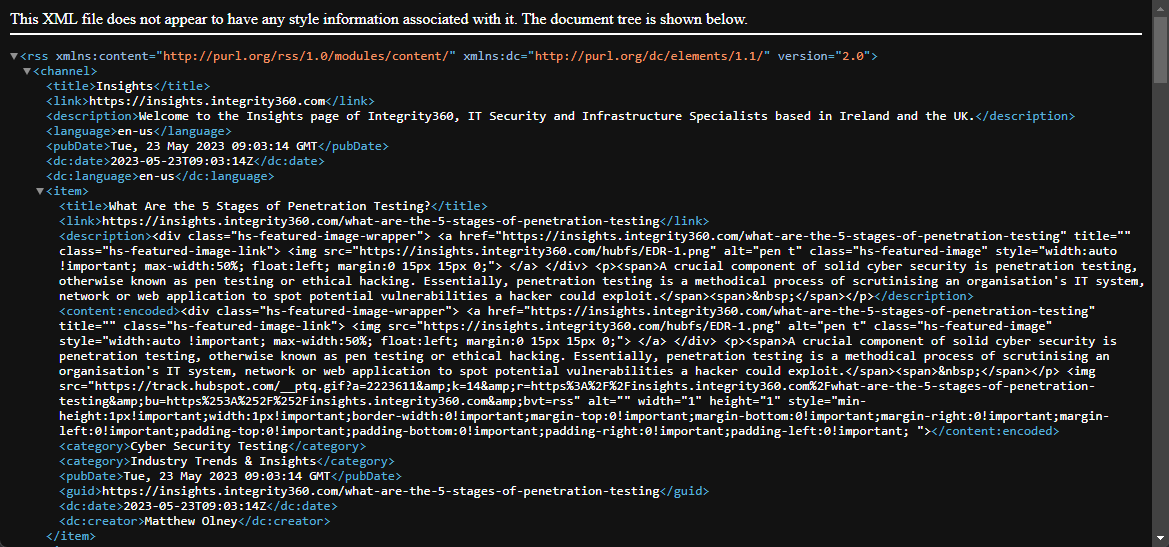The height and width of the screenshot is (547, 1169).
Task: Collapse the rss root element triangle
Action: 12,56
